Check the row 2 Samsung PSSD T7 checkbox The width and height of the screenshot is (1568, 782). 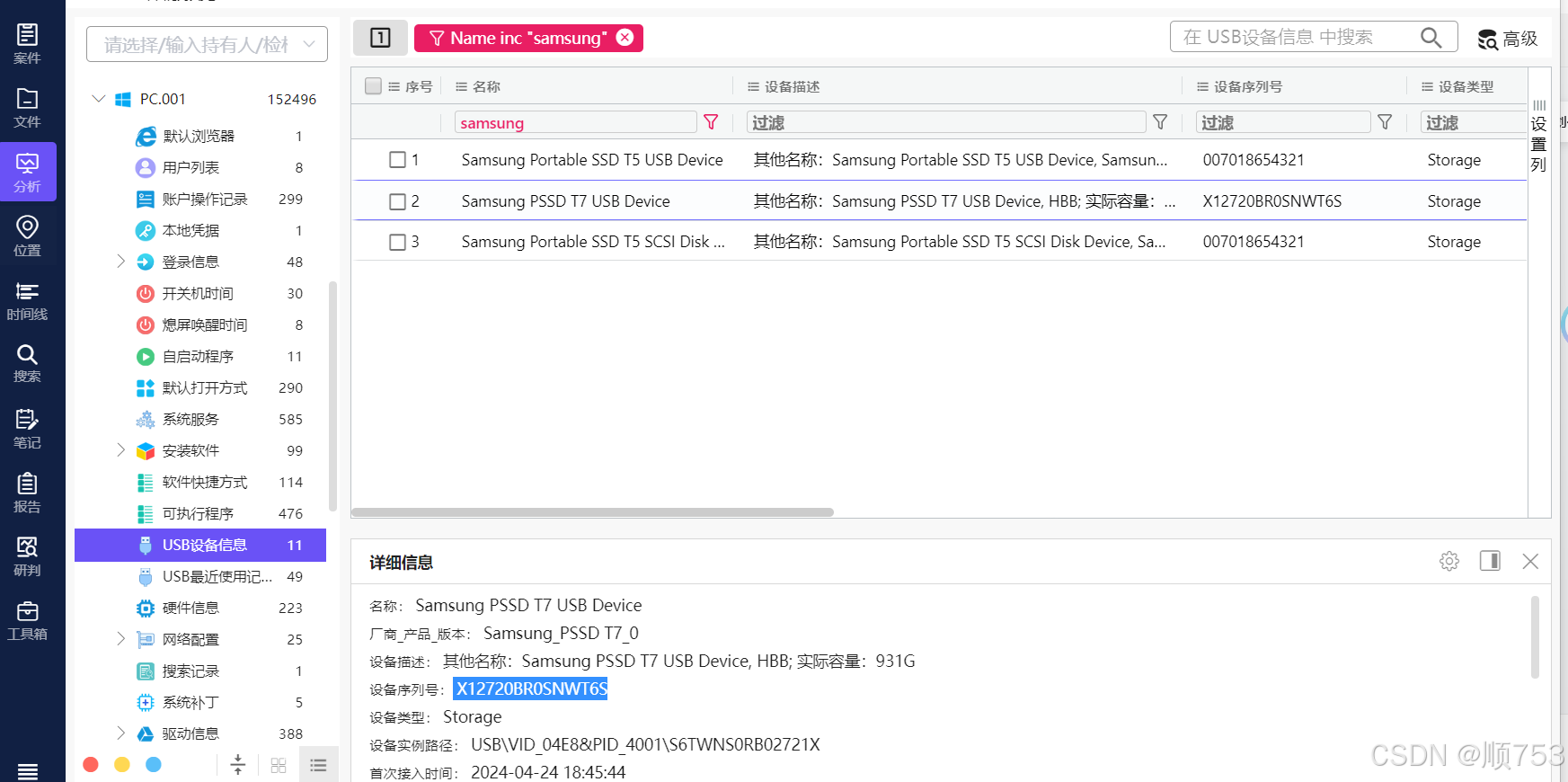[397, 201]
